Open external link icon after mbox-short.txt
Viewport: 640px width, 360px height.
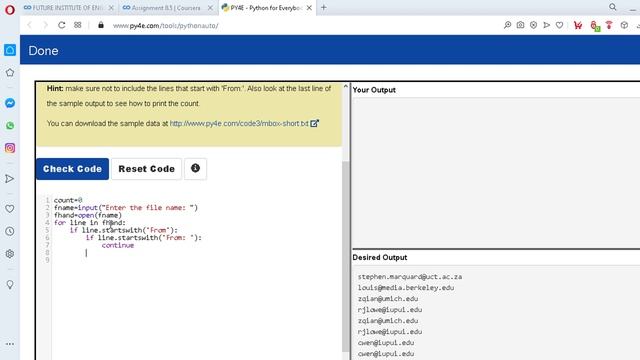click(314, 123)
